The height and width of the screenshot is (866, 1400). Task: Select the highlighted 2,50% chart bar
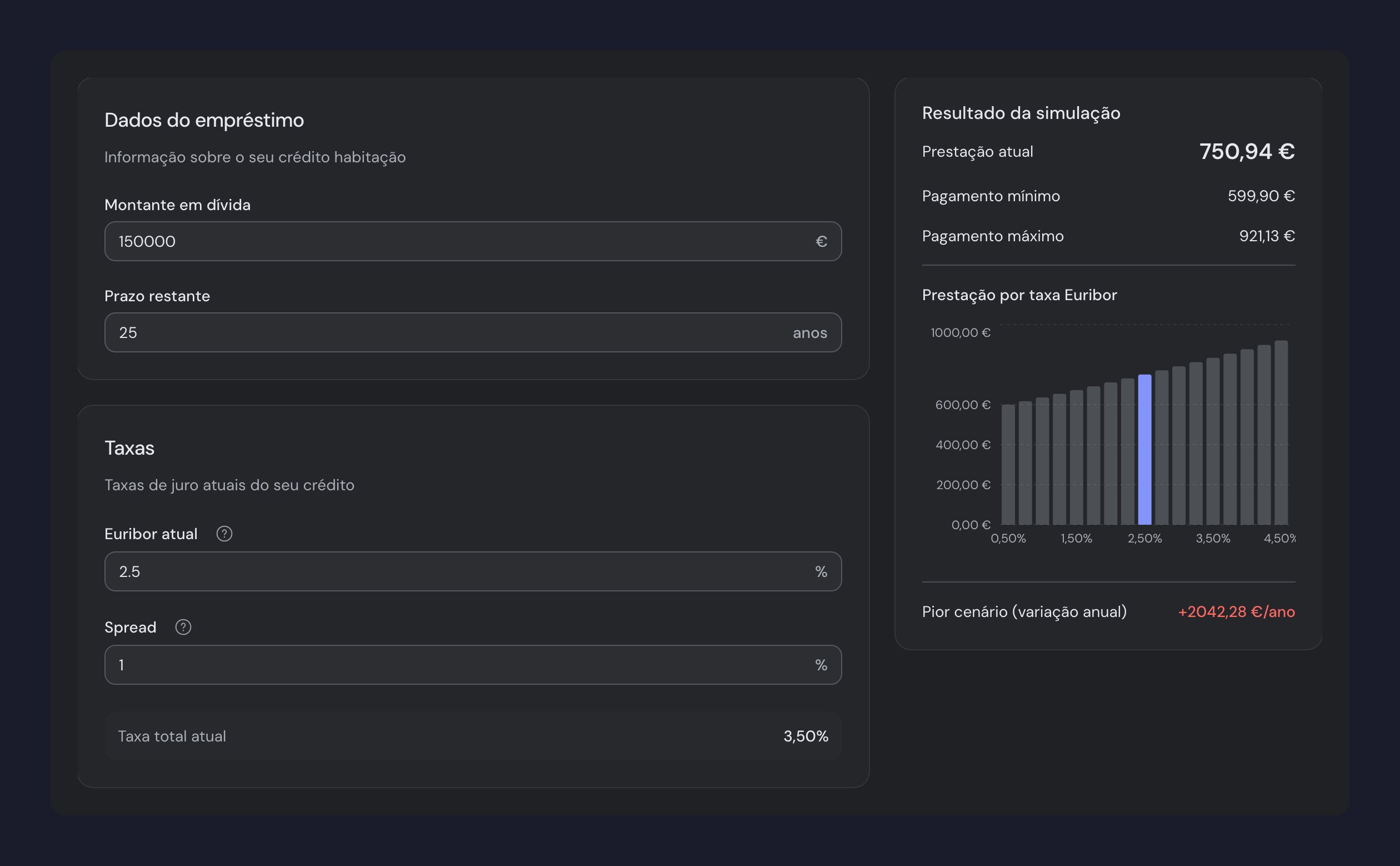click(1144, 450)
